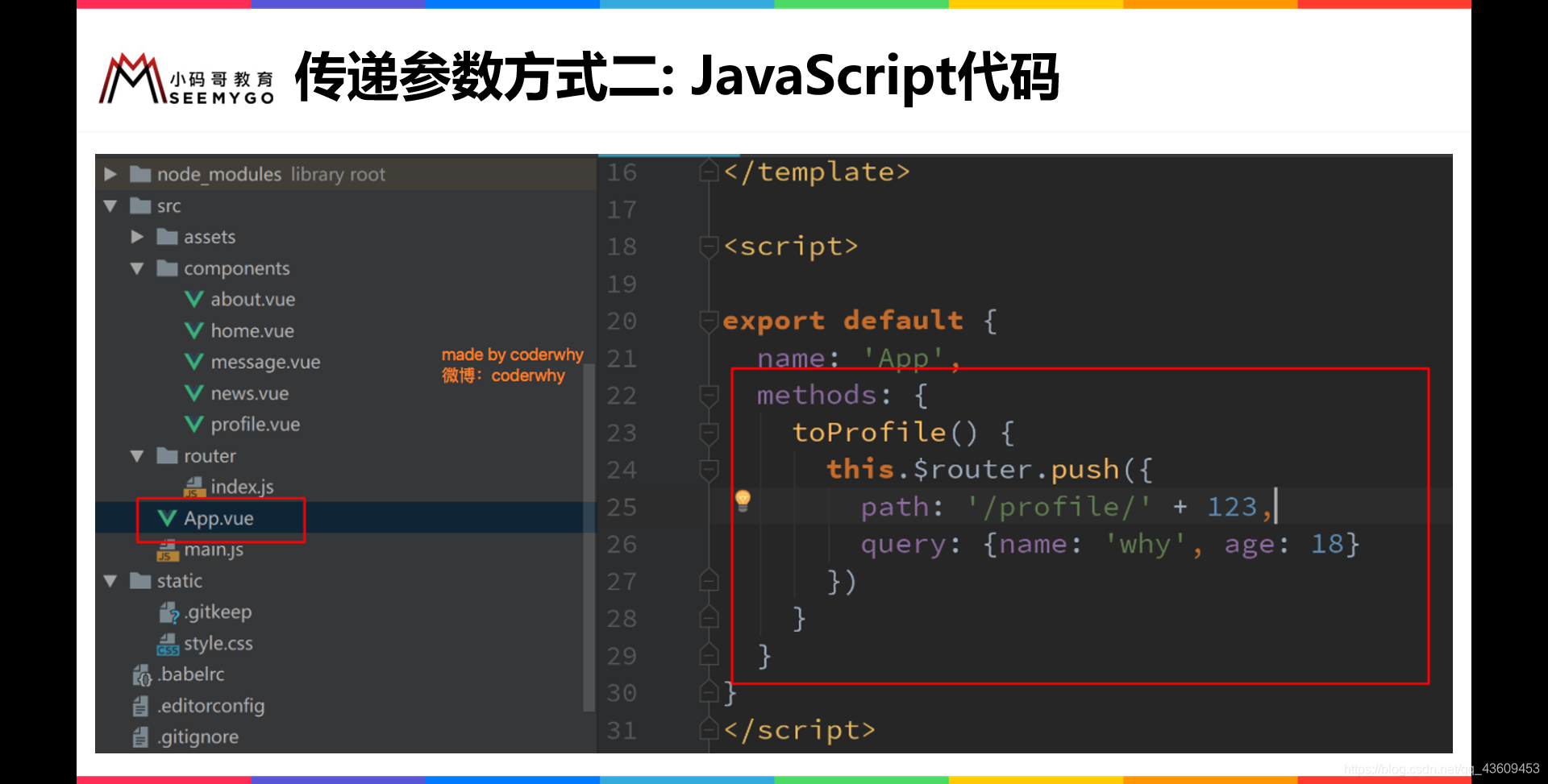
Task: Click the CSS file icon beside style.css
Action: tap(167, 644)
